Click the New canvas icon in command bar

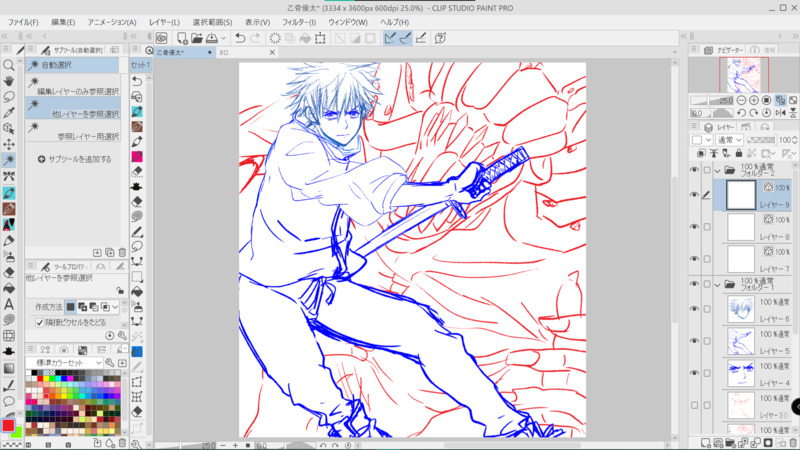point(182,38)
